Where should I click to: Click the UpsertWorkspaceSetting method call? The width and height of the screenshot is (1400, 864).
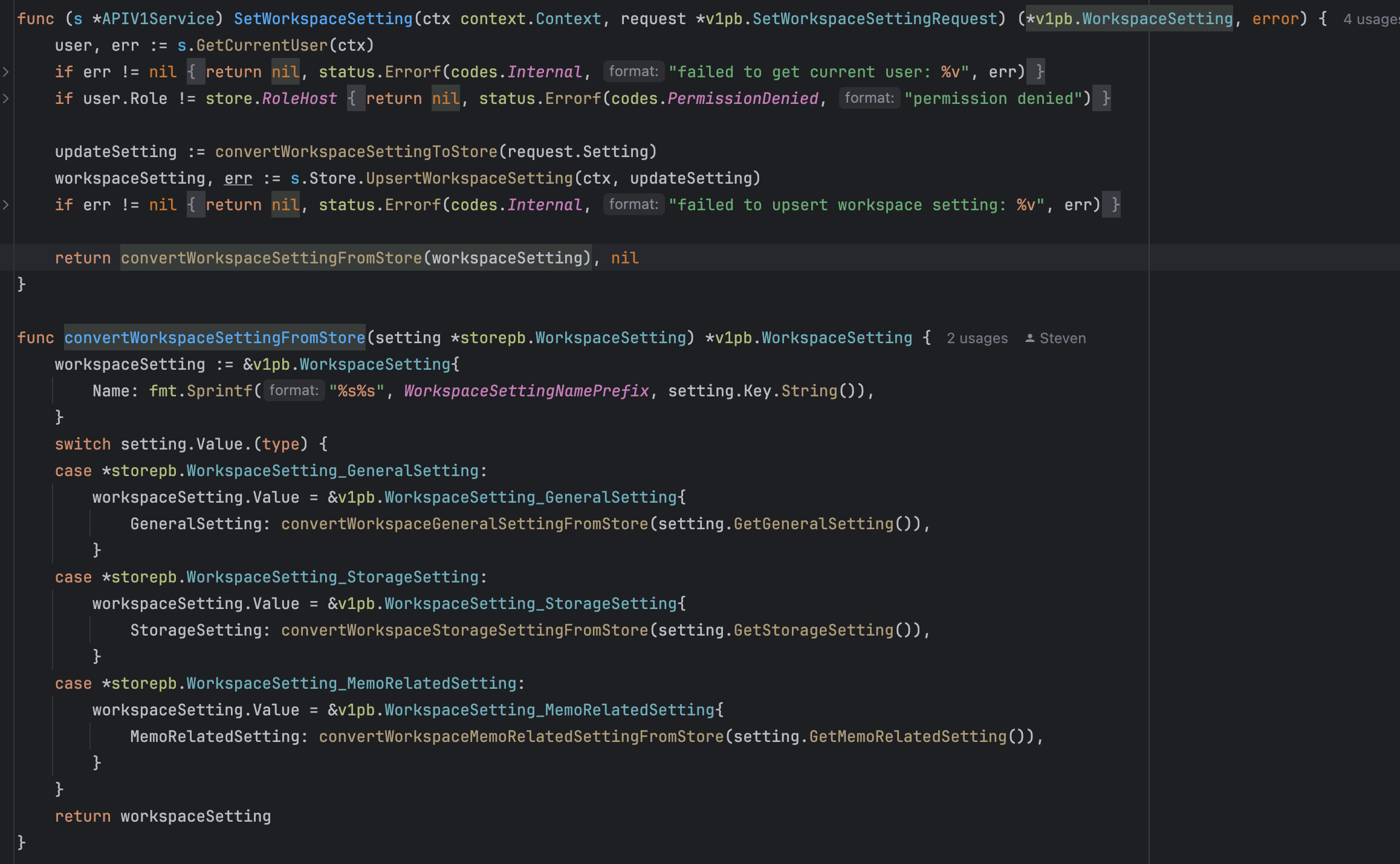(469, 178)
